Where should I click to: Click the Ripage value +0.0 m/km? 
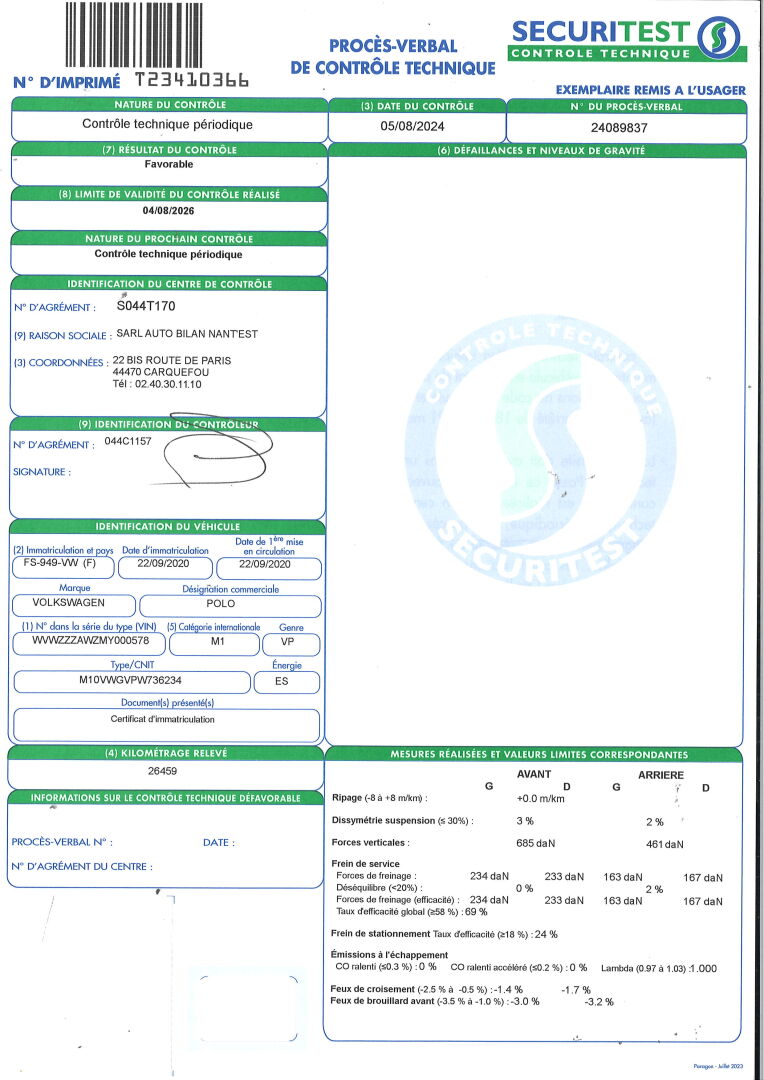coord(540,798)
